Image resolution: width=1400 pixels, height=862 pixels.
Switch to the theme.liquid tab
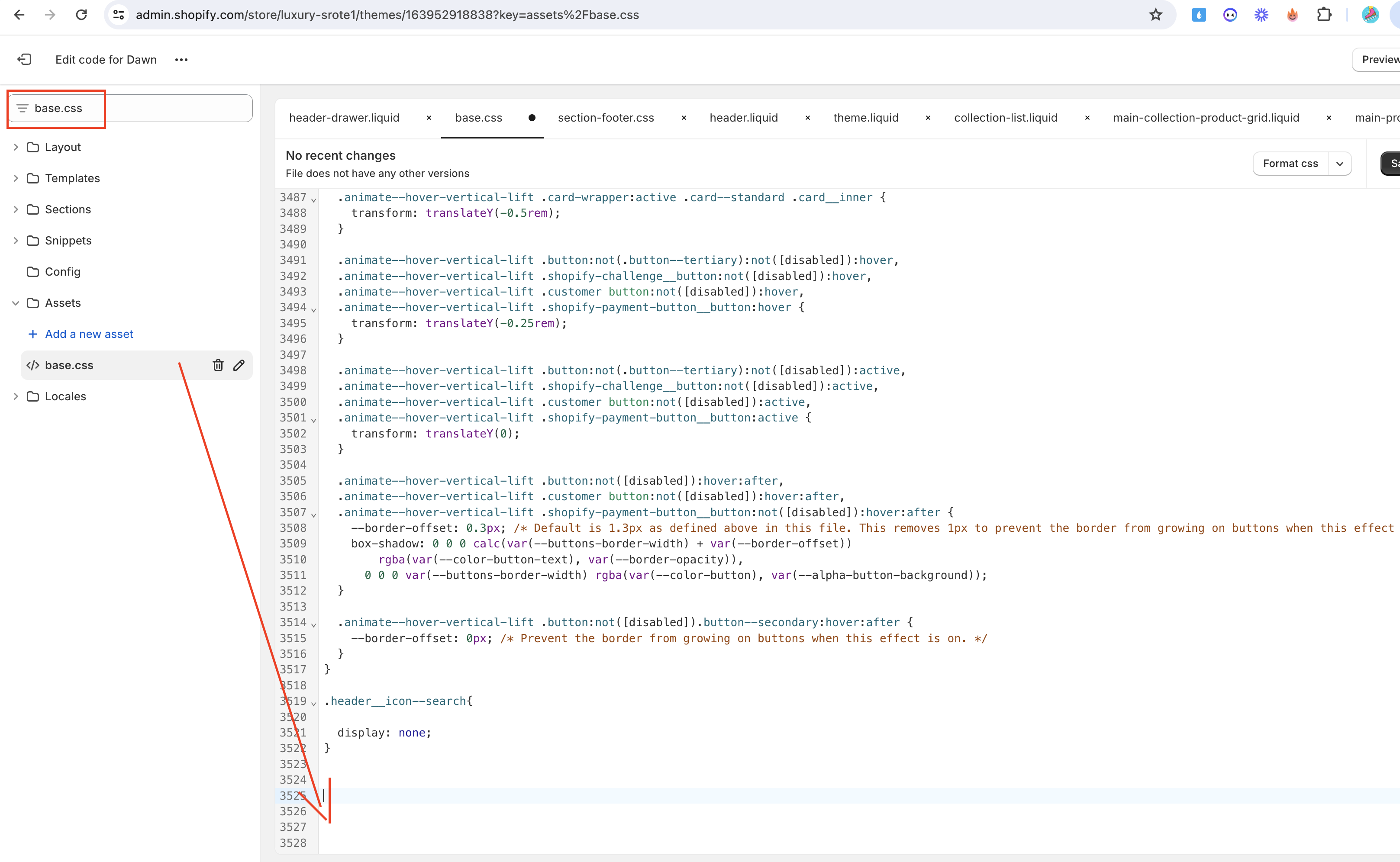click(865, 118)
